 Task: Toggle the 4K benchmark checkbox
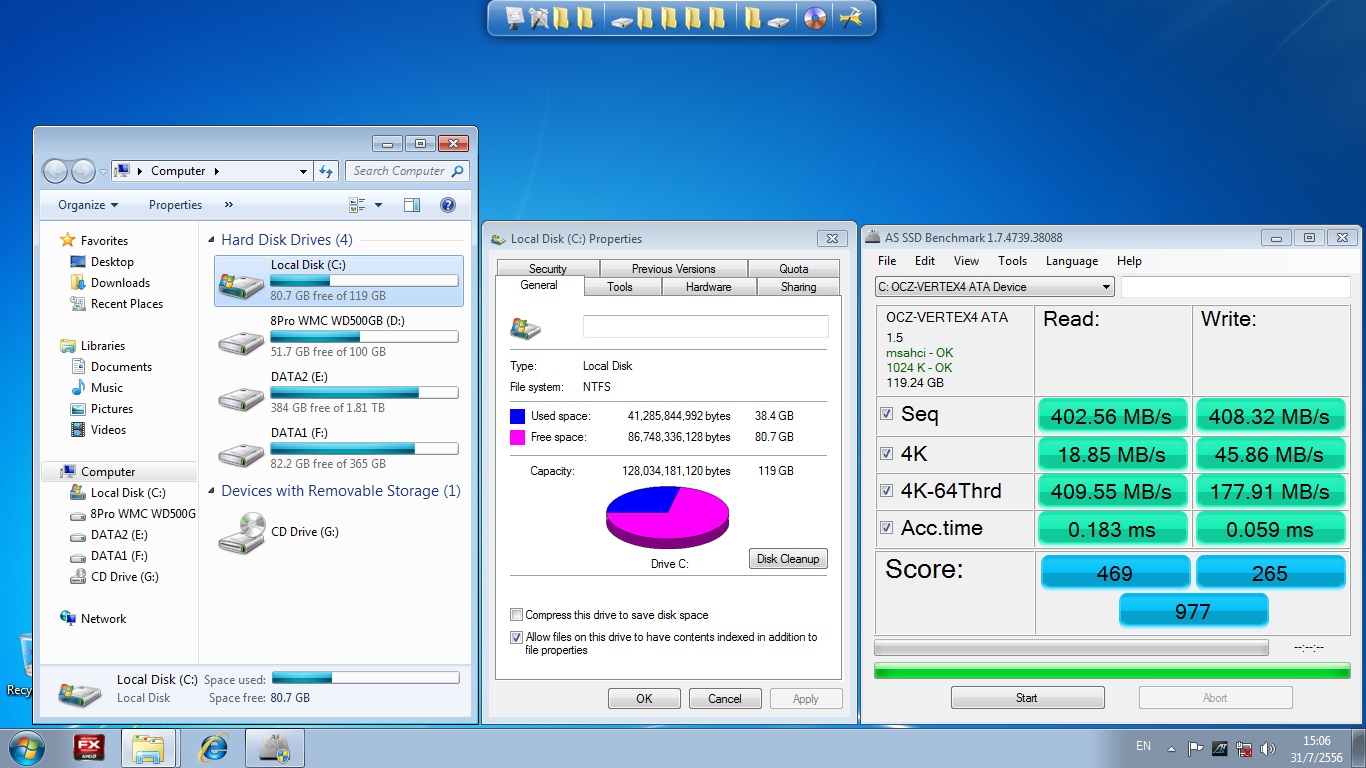[886, 453]
